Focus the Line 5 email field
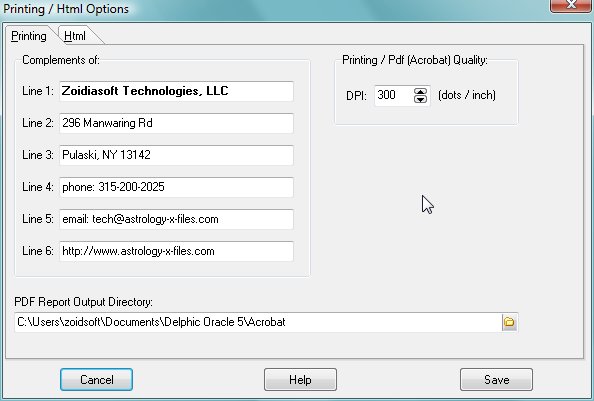 [176, 219]
